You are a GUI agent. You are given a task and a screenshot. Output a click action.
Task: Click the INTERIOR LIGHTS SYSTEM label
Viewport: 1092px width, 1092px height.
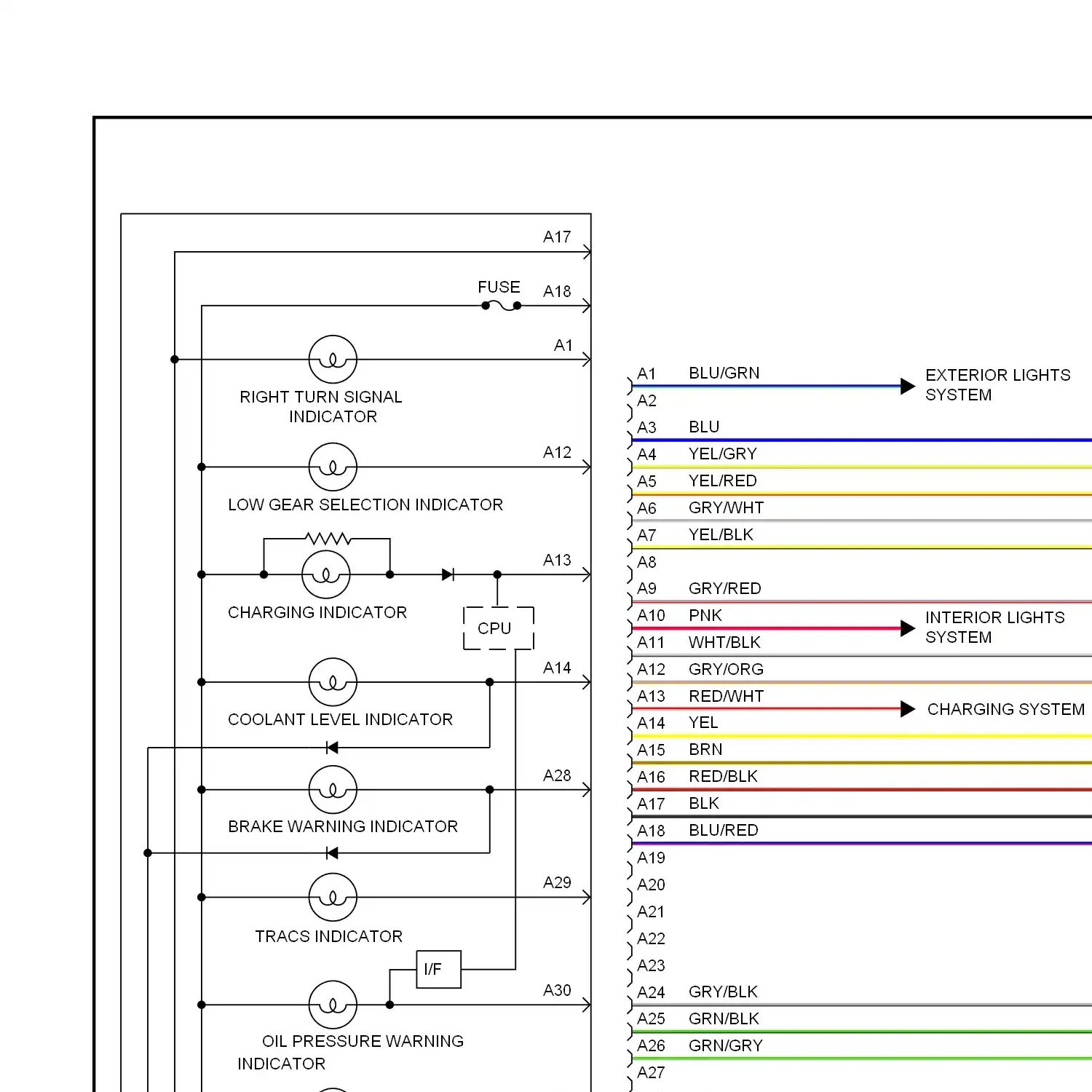(x=995, y=628)
